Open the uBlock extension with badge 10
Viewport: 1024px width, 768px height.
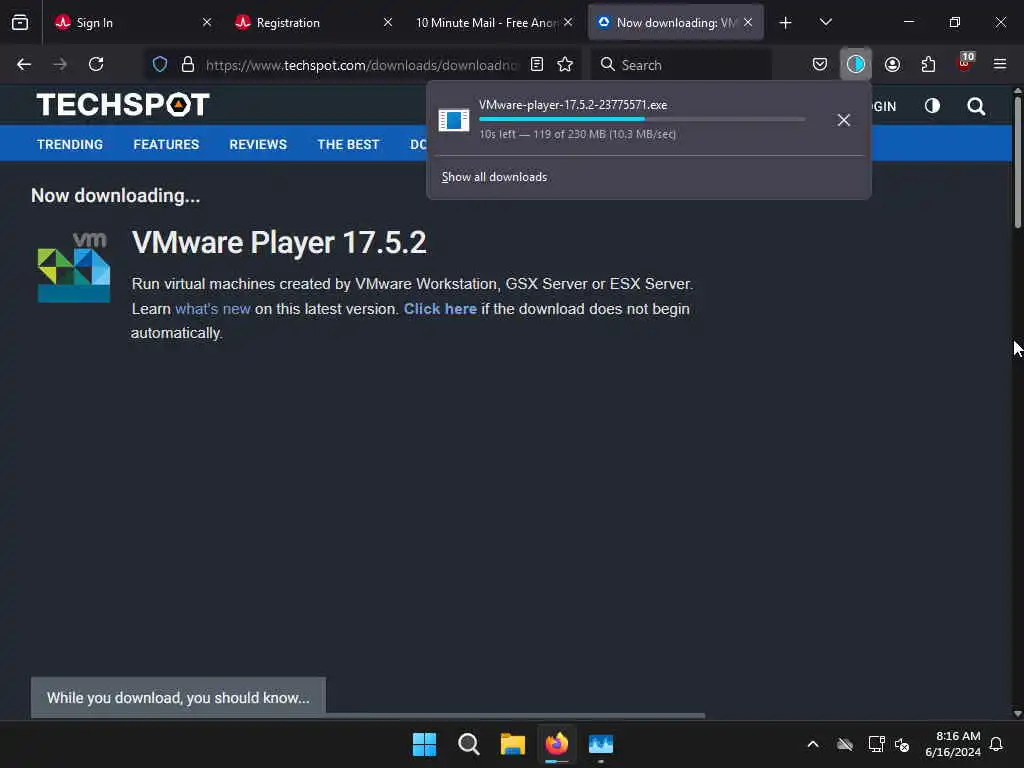click(965, 63)
